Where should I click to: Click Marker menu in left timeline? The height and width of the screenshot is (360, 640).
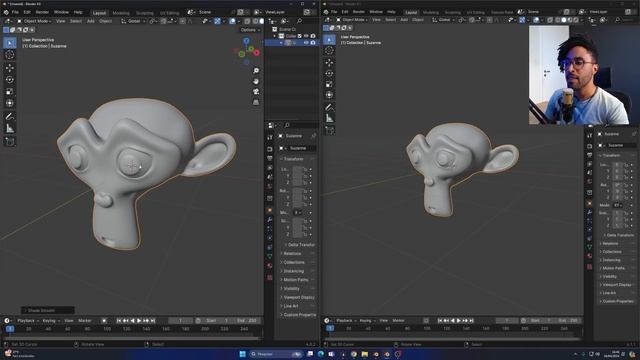coord(85,321)
